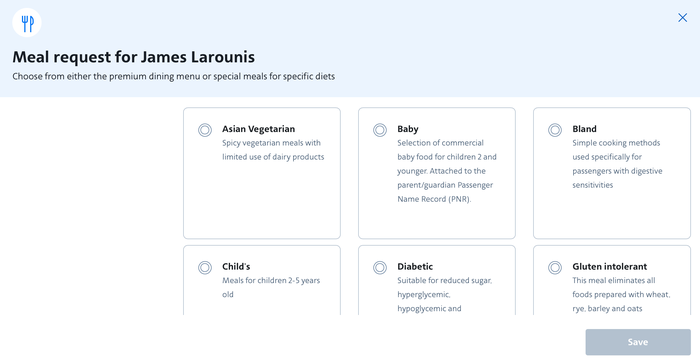Click the Bland meal digestive sensitivities description
The image size is (700, 363).
[617, 164]
